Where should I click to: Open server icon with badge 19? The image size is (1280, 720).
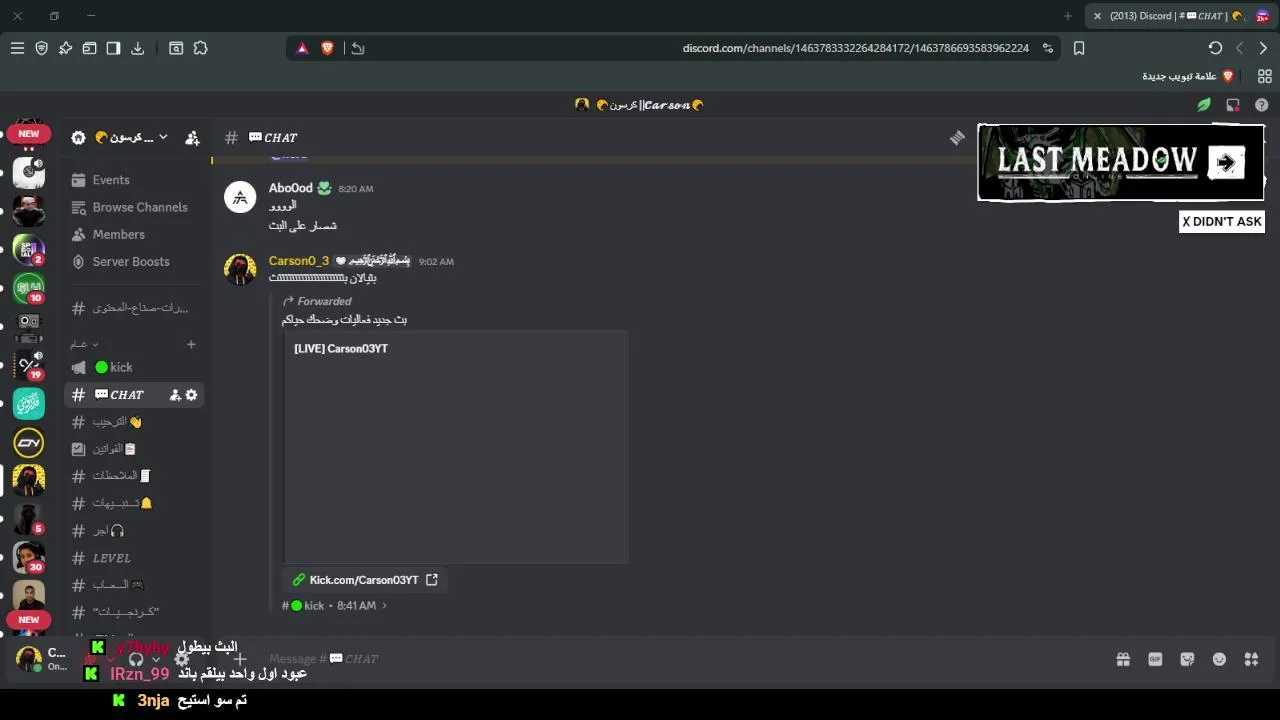[29, 365]
